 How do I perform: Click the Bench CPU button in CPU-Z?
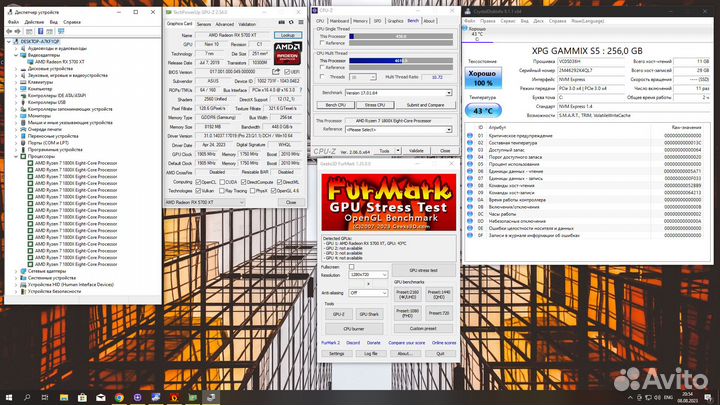pos(336,105)
